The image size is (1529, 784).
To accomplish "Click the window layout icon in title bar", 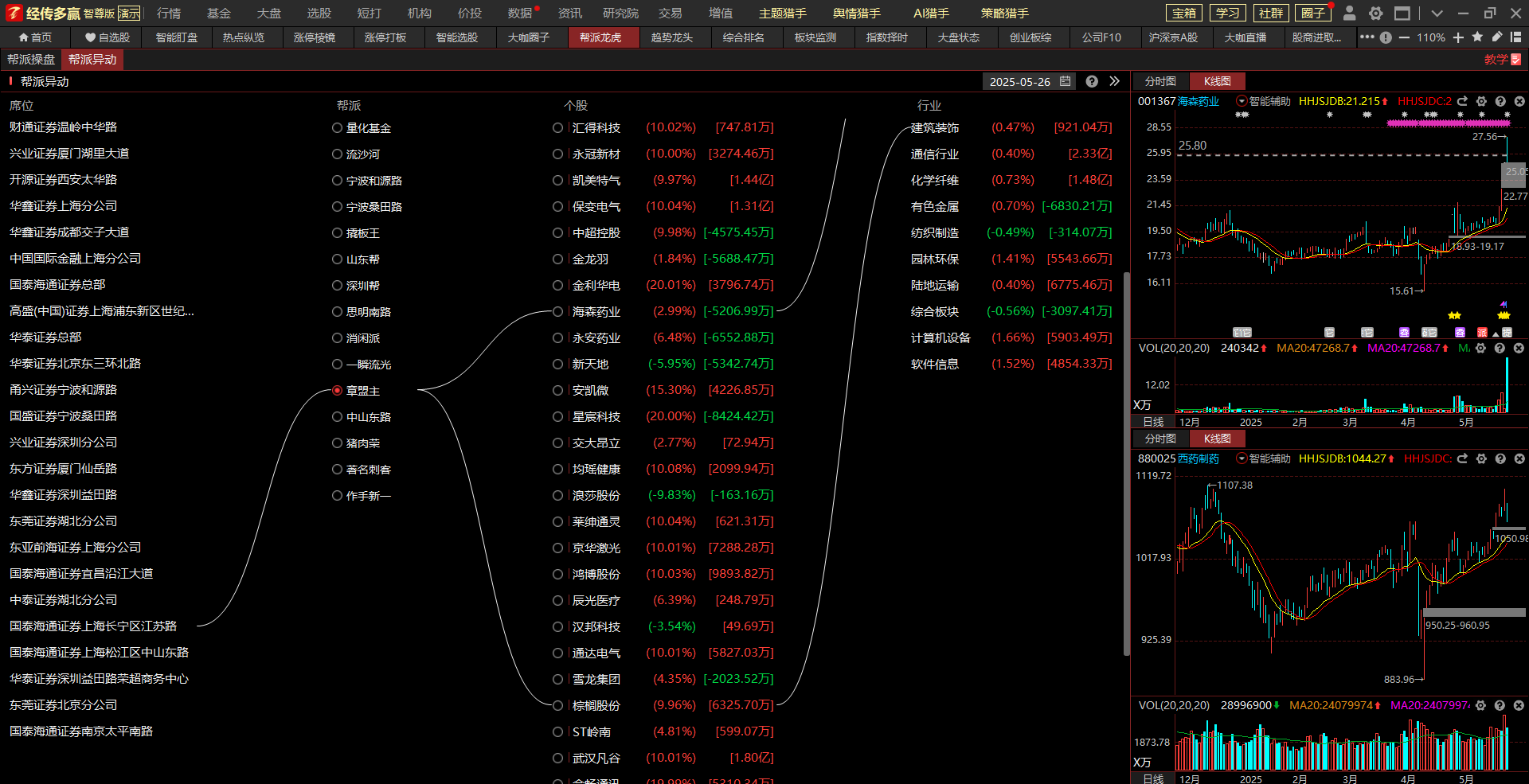I will [1402, 13].
